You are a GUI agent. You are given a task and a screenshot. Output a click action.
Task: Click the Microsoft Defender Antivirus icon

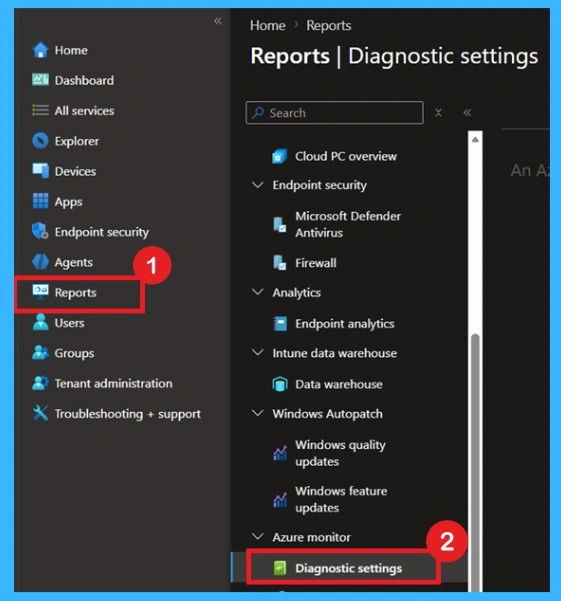280,225
